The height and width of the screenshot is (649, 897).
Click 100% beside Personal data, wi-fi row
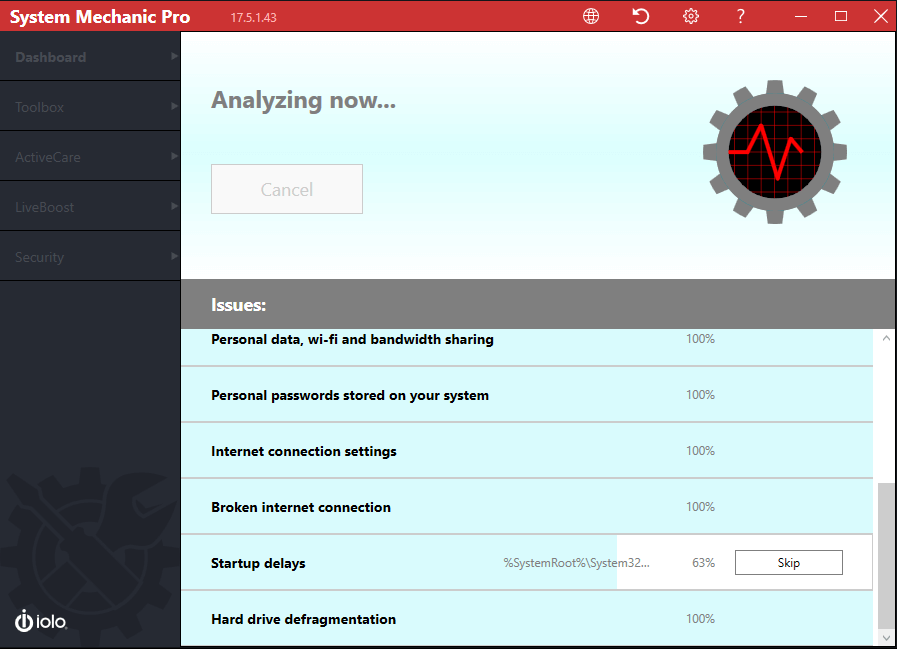click(700, 339)
